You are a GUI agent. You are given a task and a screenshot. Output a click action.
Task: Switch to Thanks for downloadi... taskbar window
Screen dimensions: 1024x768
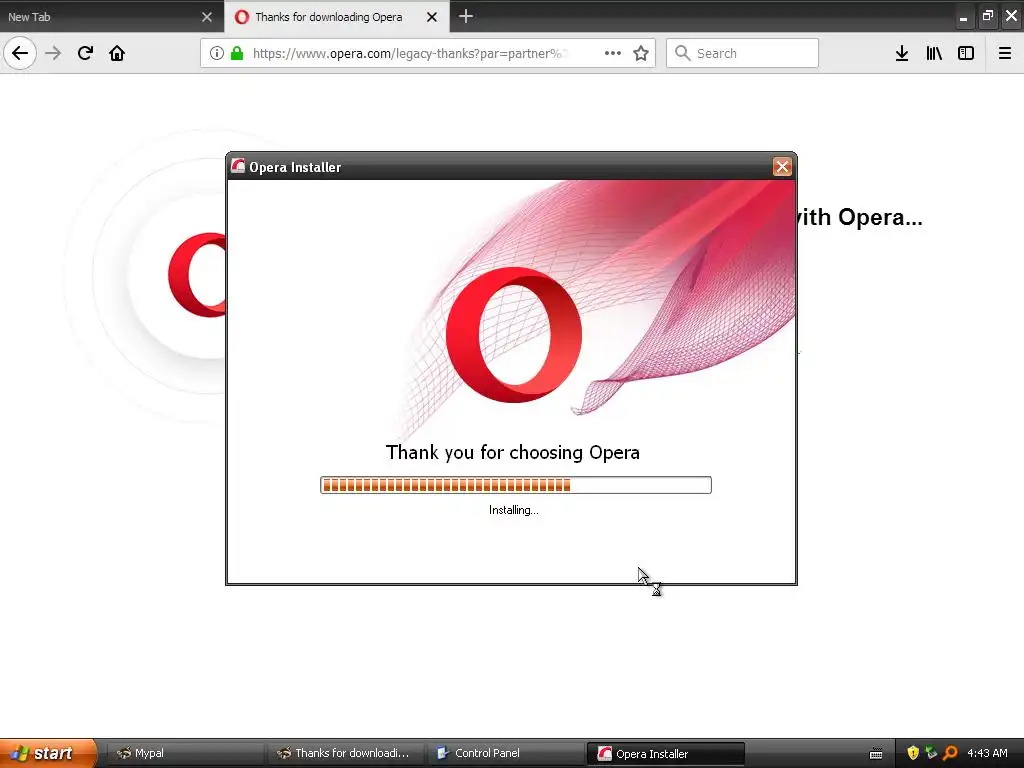pos(346,753)
